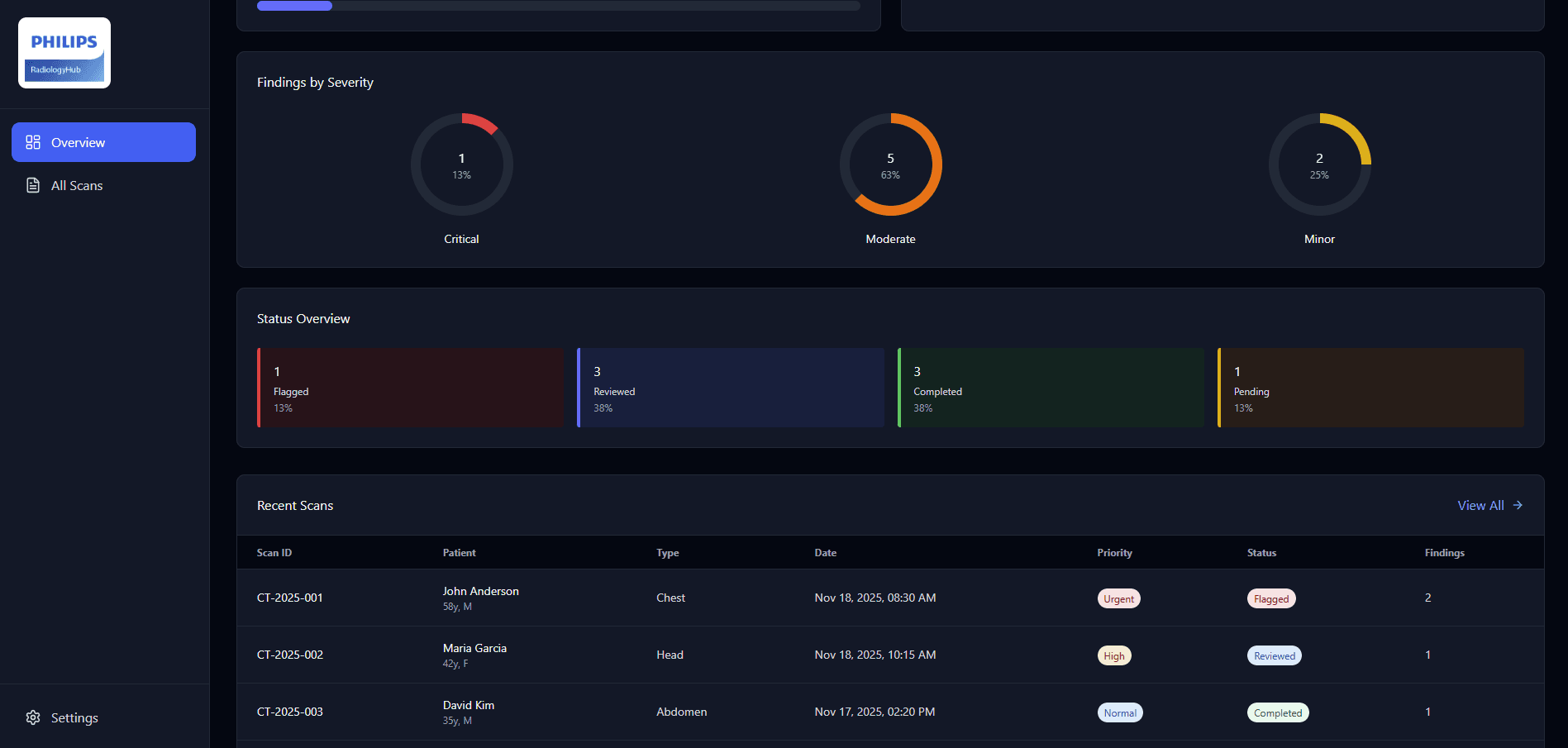Click the Type column header
This screenshot has width=1568, height=748.
(x=668, y=553)
